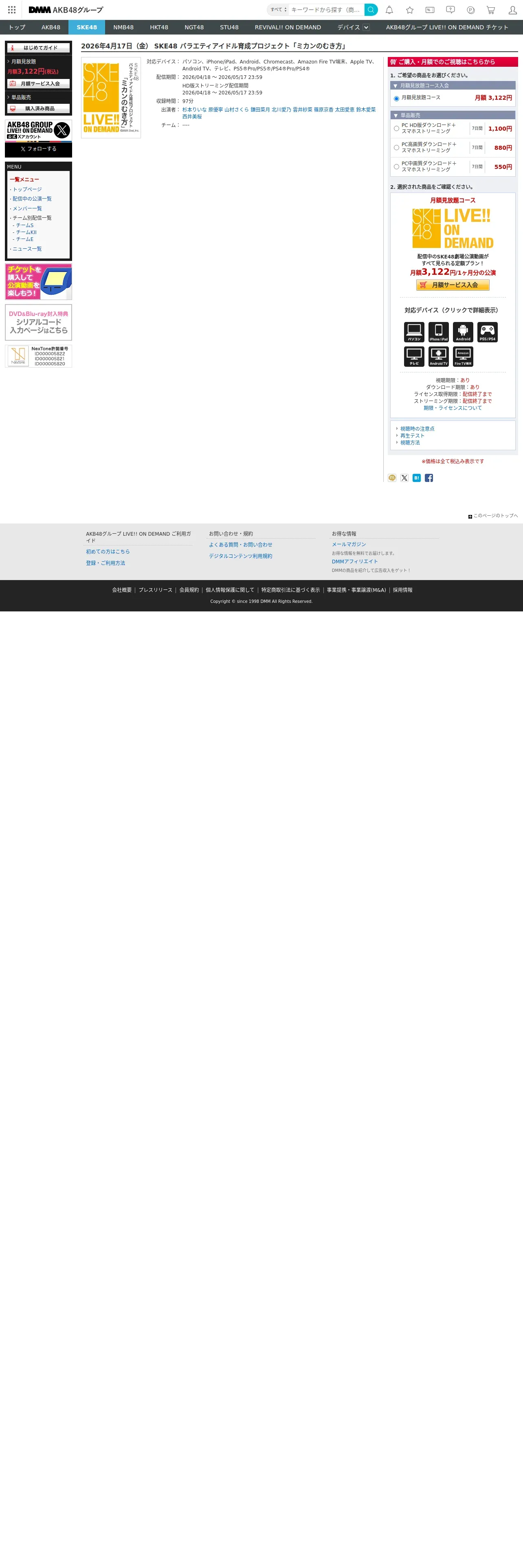Click the SKE48 LIVE!! ON DEMAND cover thumbnail
This screenshot has width=523, height=1568.
(x=111, y=98)
